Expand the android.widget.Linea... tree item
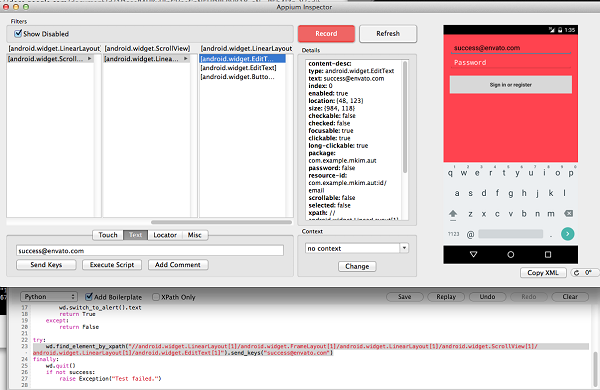 click(186, 59)
